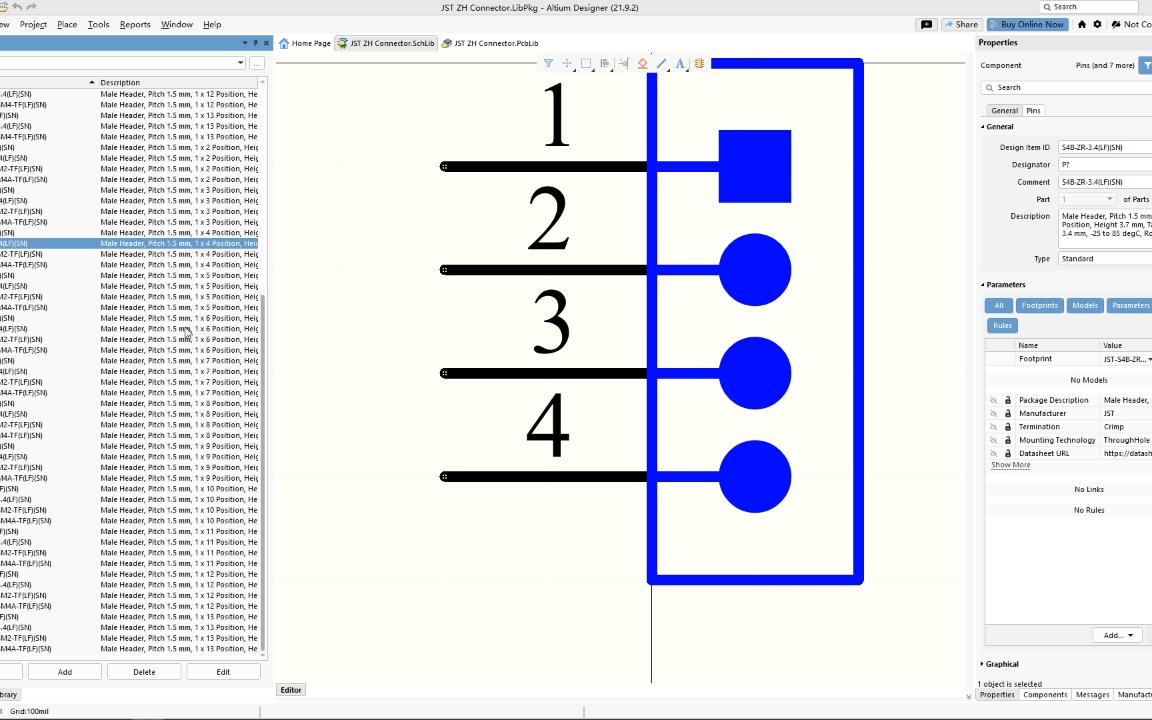1152x720 pixels.
Task: Toggle lock on Package Description parameter
Action: click(1008, 400)
